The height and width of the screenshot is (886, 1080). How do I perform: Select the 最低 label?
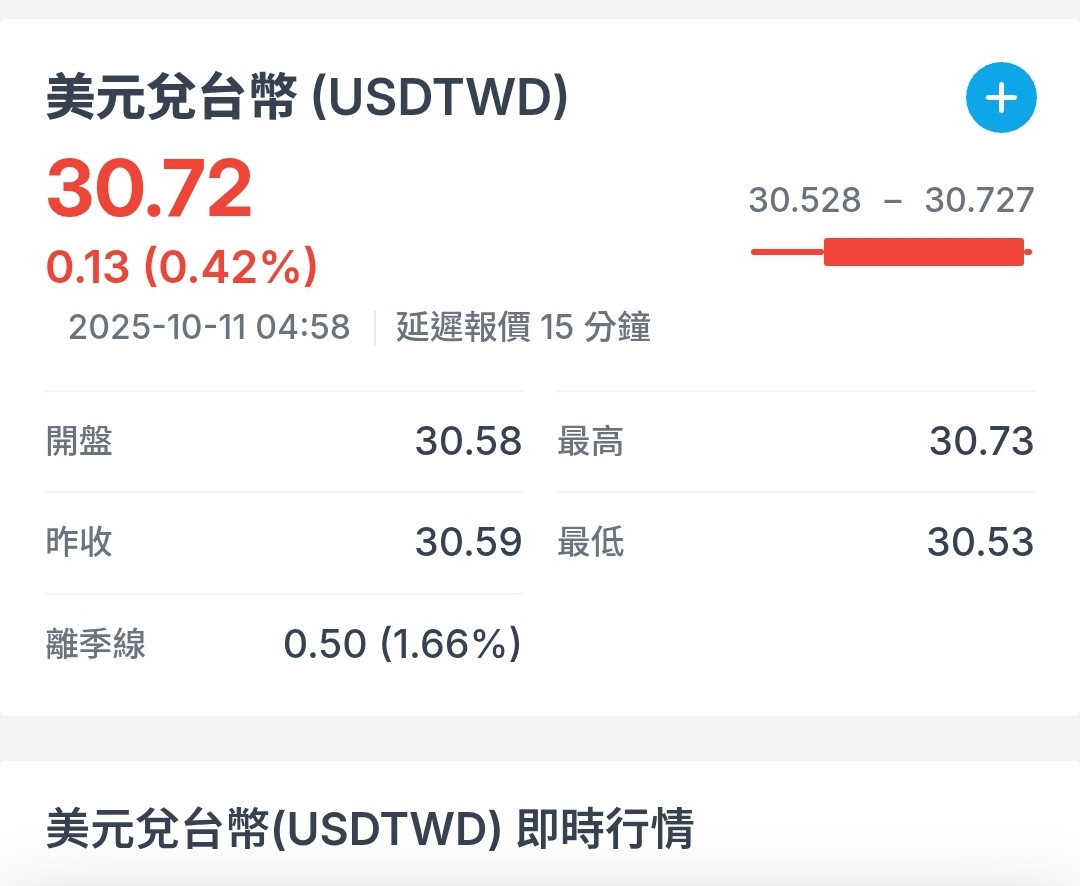point(591,542)
